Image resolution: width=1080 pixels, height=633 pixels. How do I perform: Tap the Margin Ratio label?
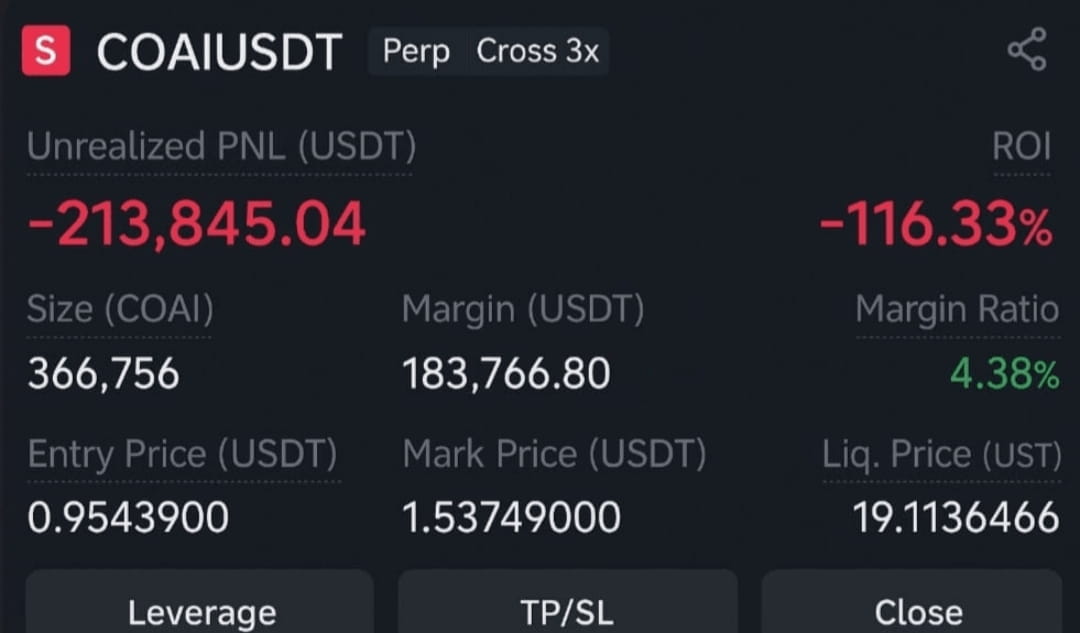(x=957, y=309)
